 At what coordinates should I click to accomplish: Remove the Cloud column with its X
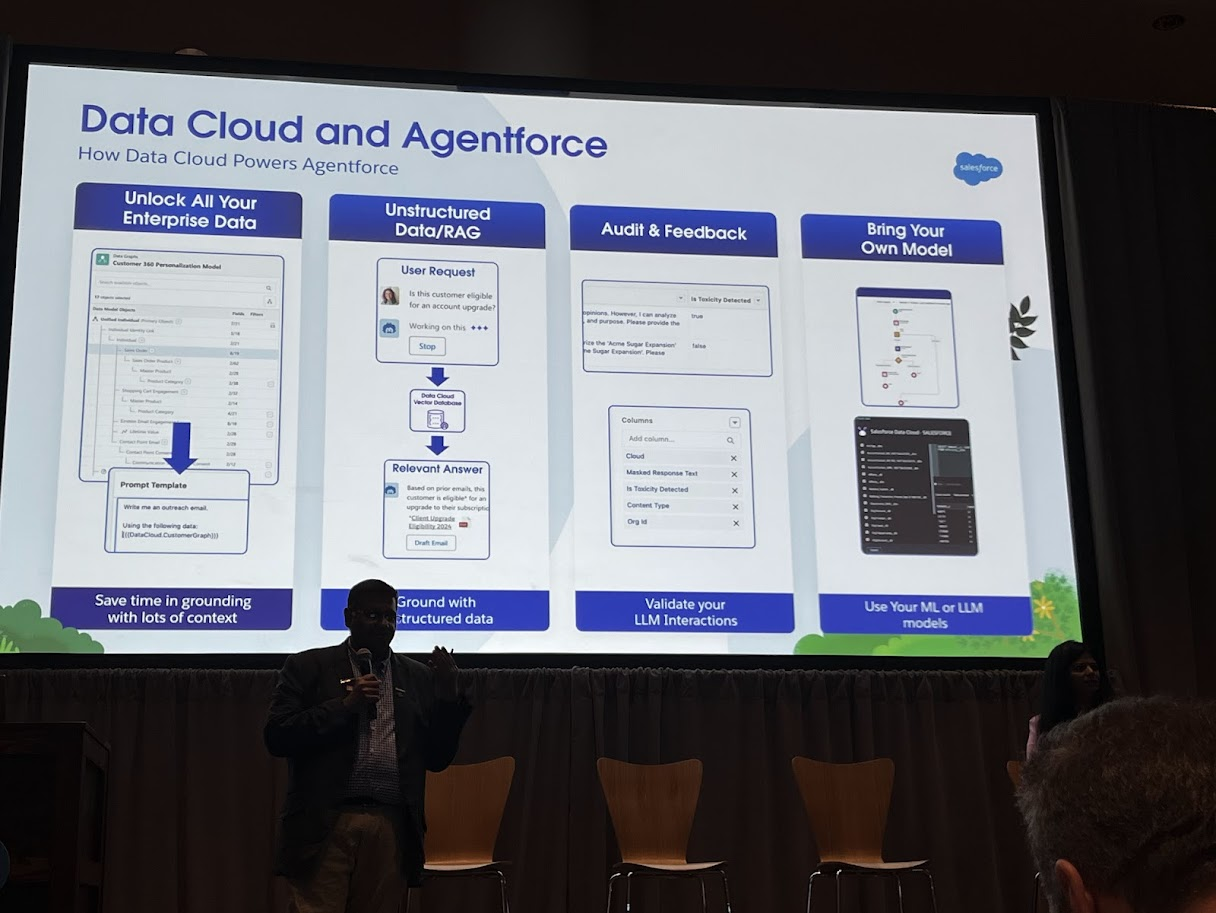tap(734, 458)
